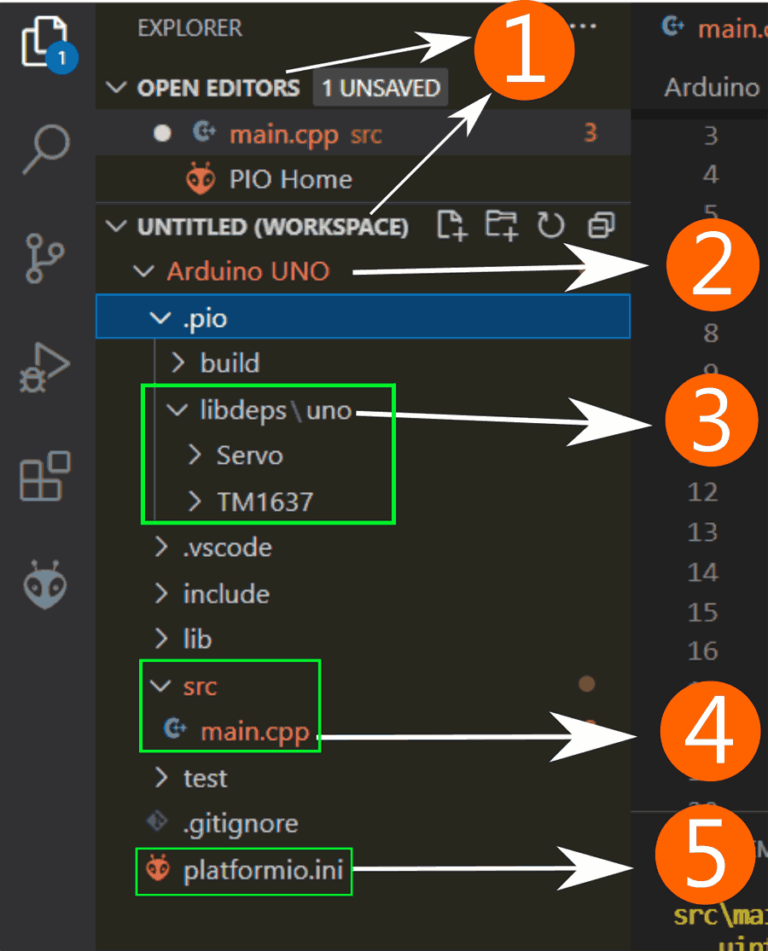Click line number 14 in the editor gutter

click(702, 572)
